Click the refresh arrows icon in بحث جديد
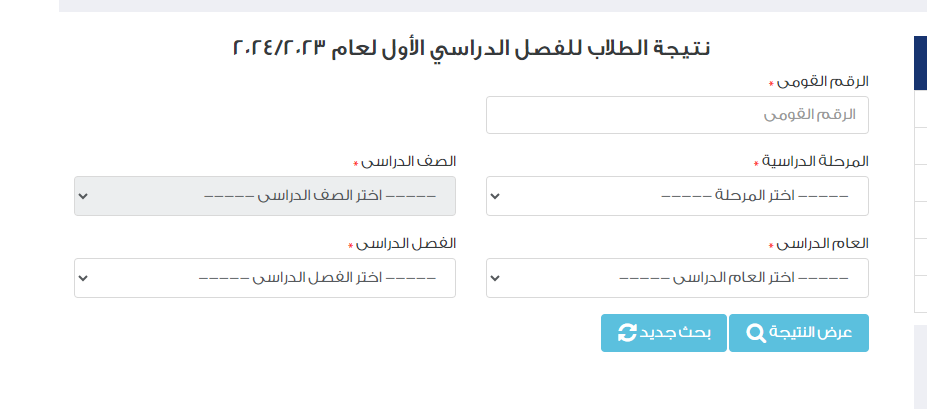Image resolution: width=927 pixels, height=409 pixels. [627, 333]
